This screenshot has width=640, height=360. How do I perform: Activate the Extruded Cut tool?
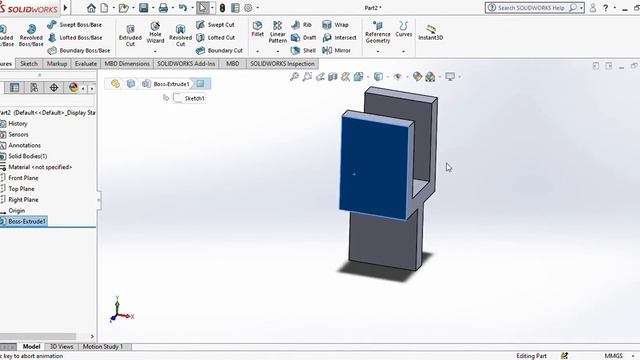tap(130, 36)
